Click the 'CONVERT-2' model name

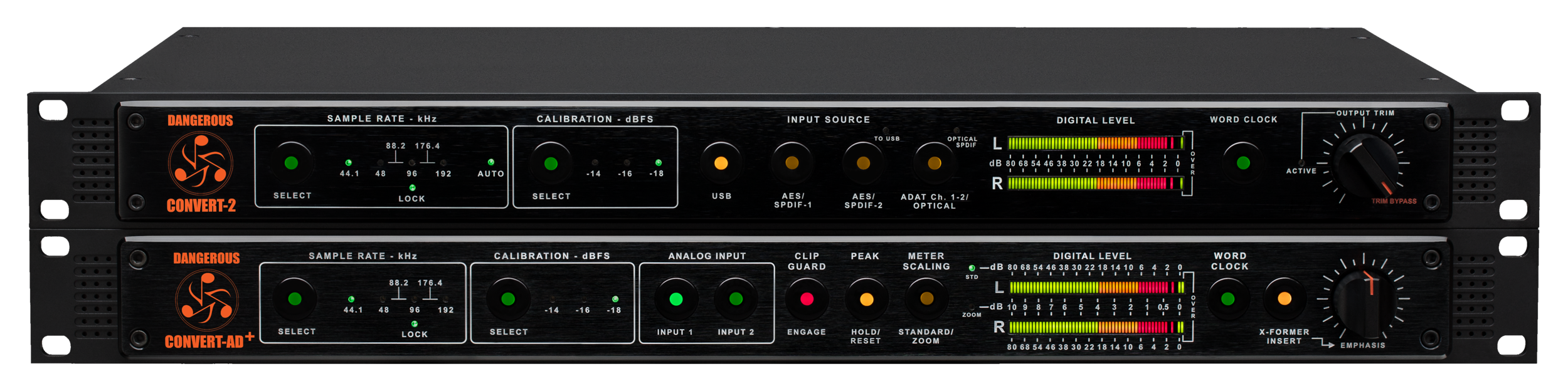tap(201, 206)
